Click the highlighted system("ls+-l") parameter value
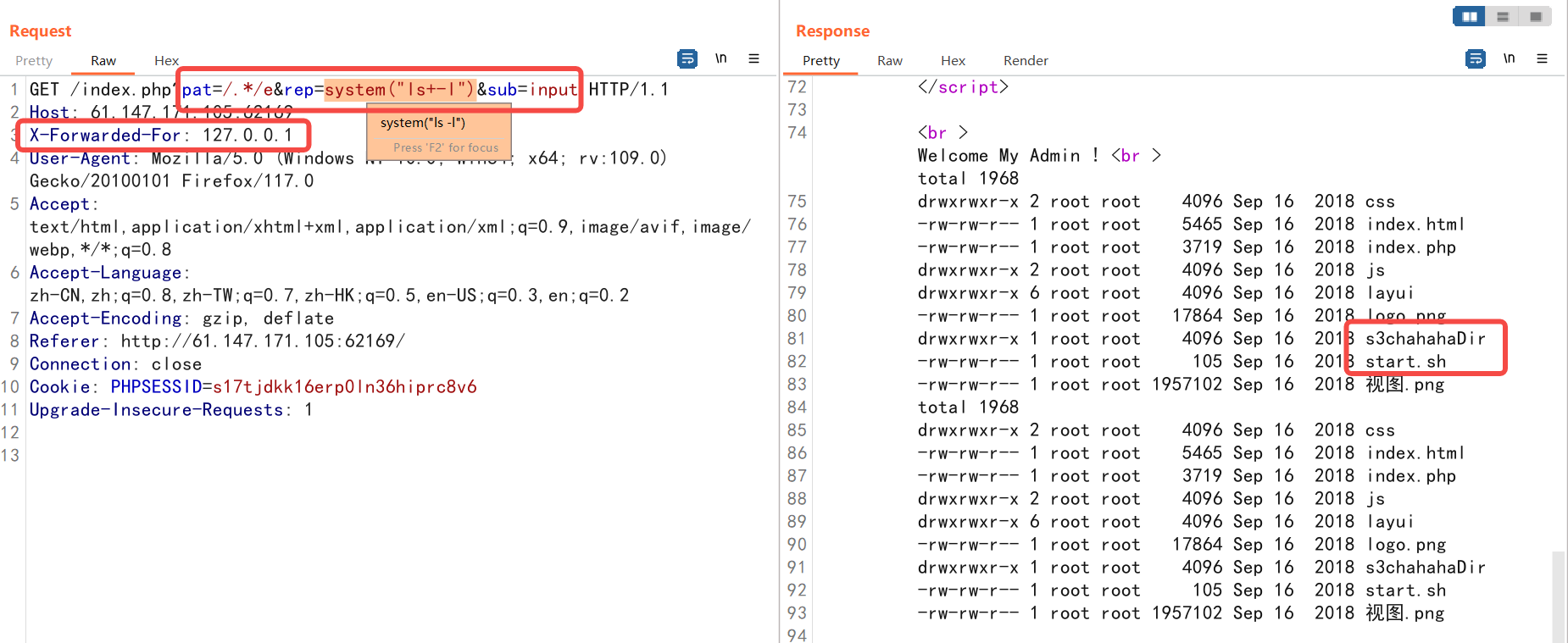The width and height of the screenshot is (1568, 643). [400, 90]
